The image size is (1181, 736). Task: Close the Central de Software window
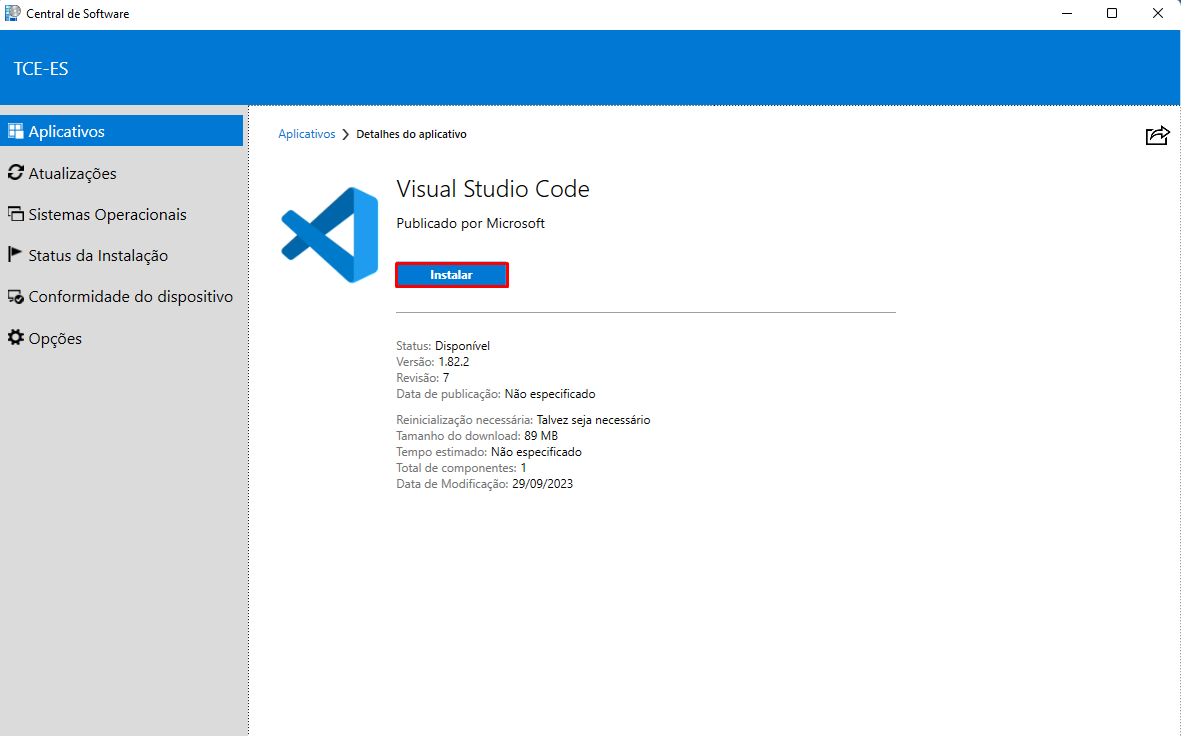point(1158,14)
